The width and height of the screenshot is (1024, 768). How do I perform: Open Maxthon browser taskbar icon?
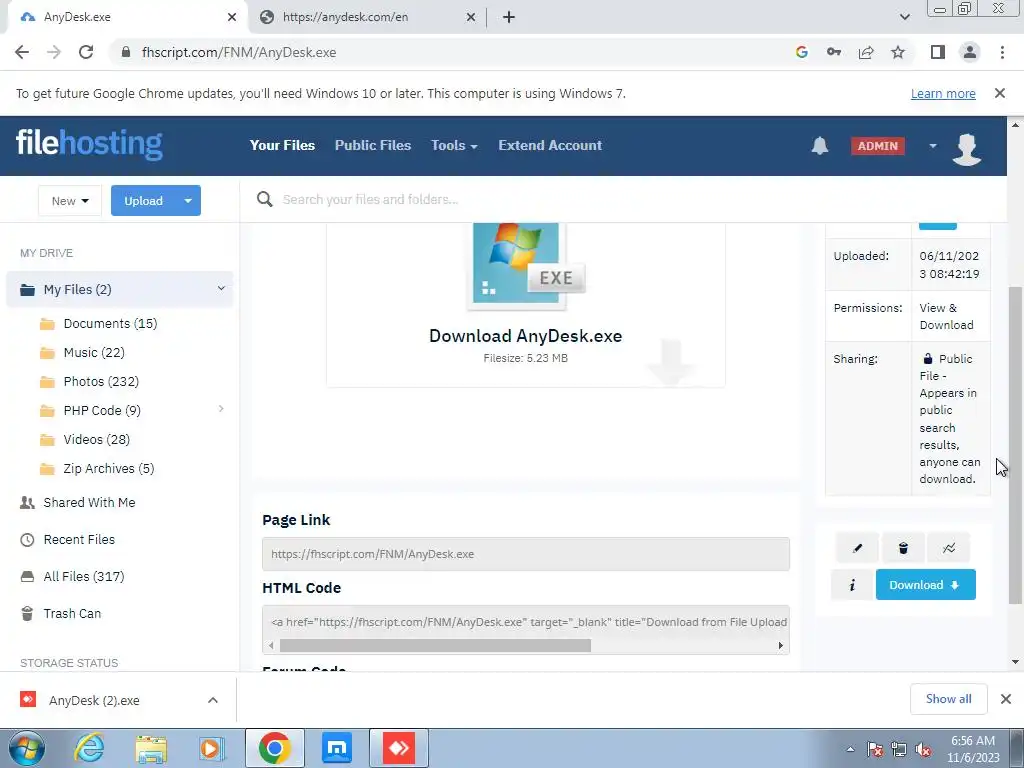[x=337, y=748]
